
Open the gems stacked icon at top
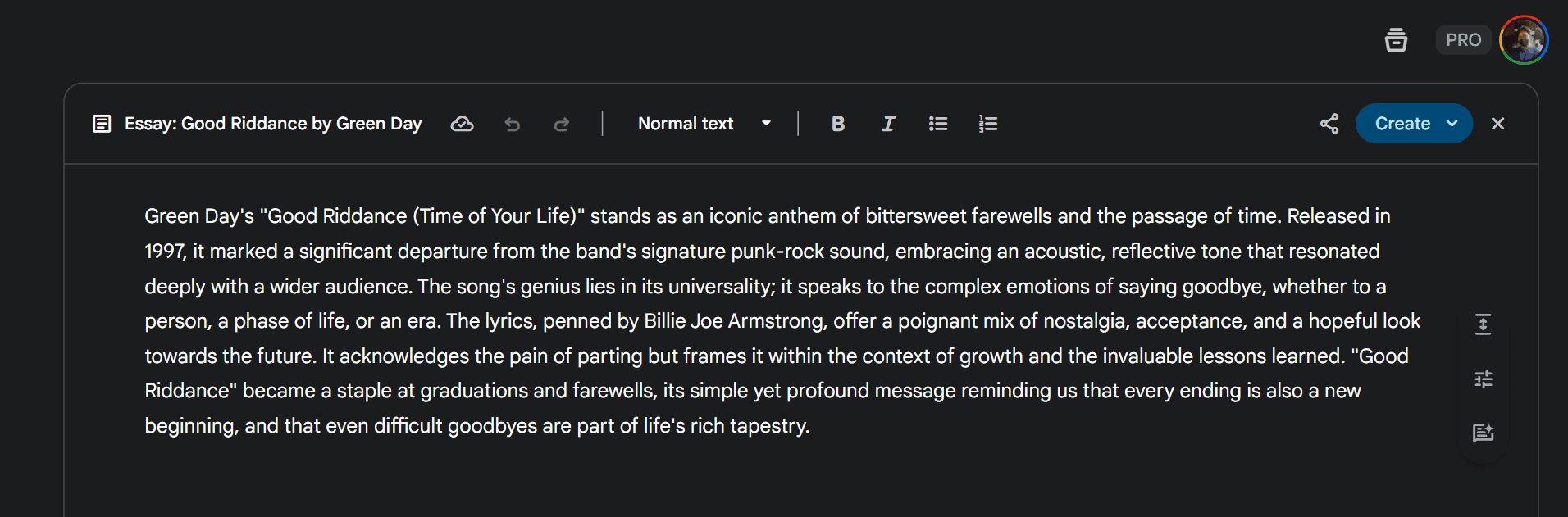pyautogui.click(x=1396, y=39)
